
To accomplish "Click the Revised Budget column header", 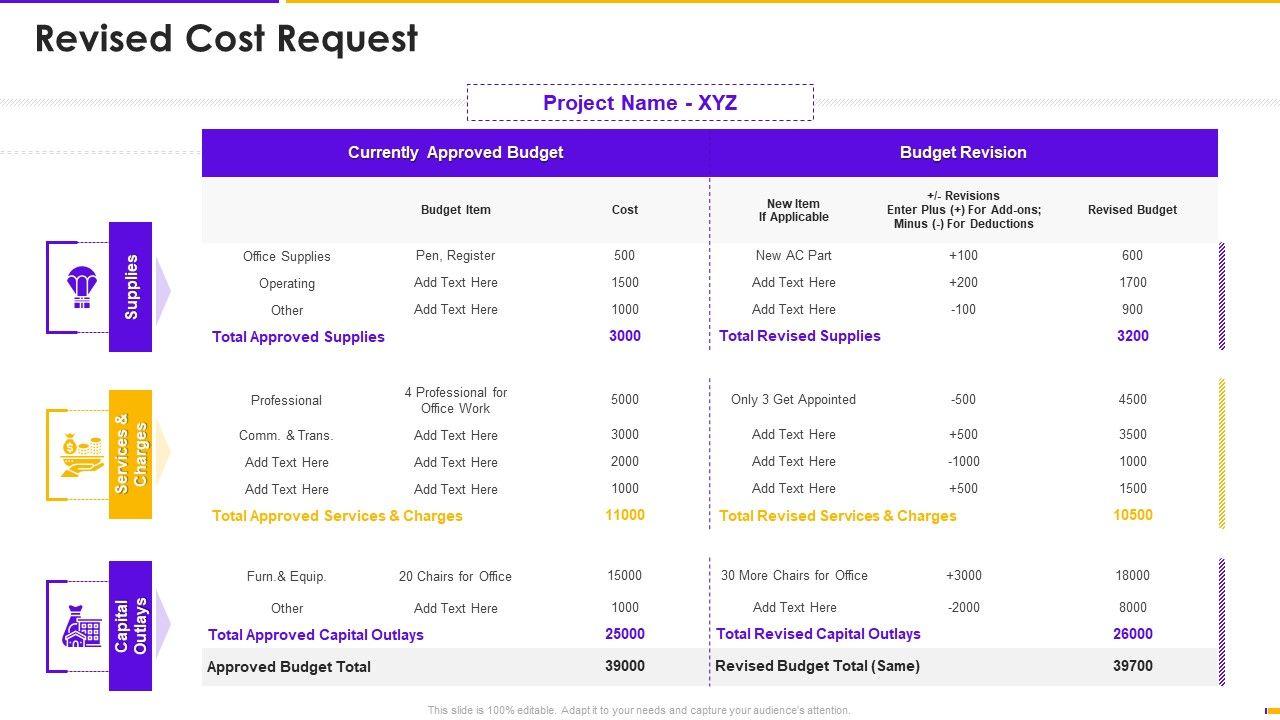I will [x=1132, y=210].
